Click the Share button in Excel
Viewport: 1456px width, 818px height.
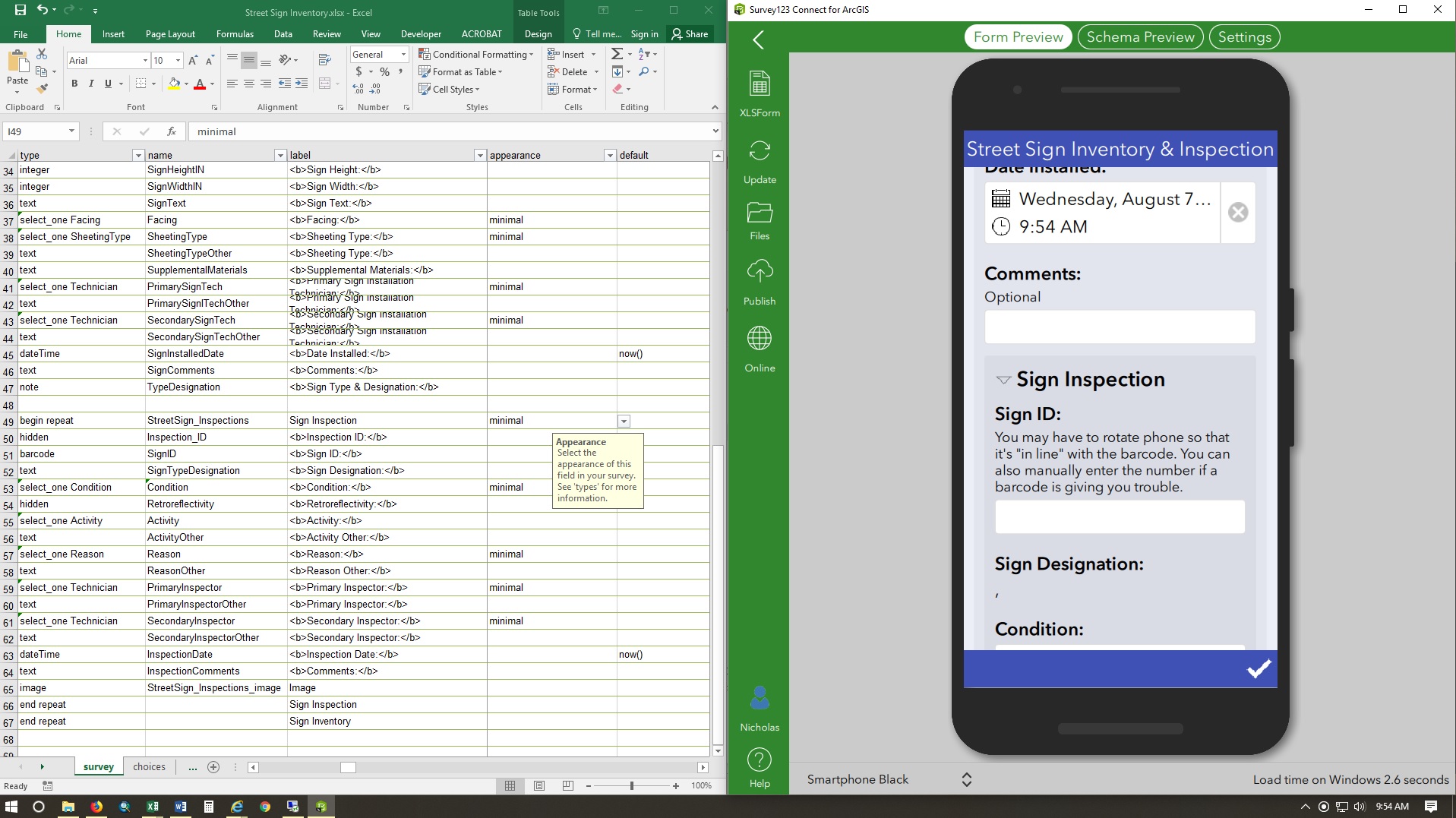[690, 34]
